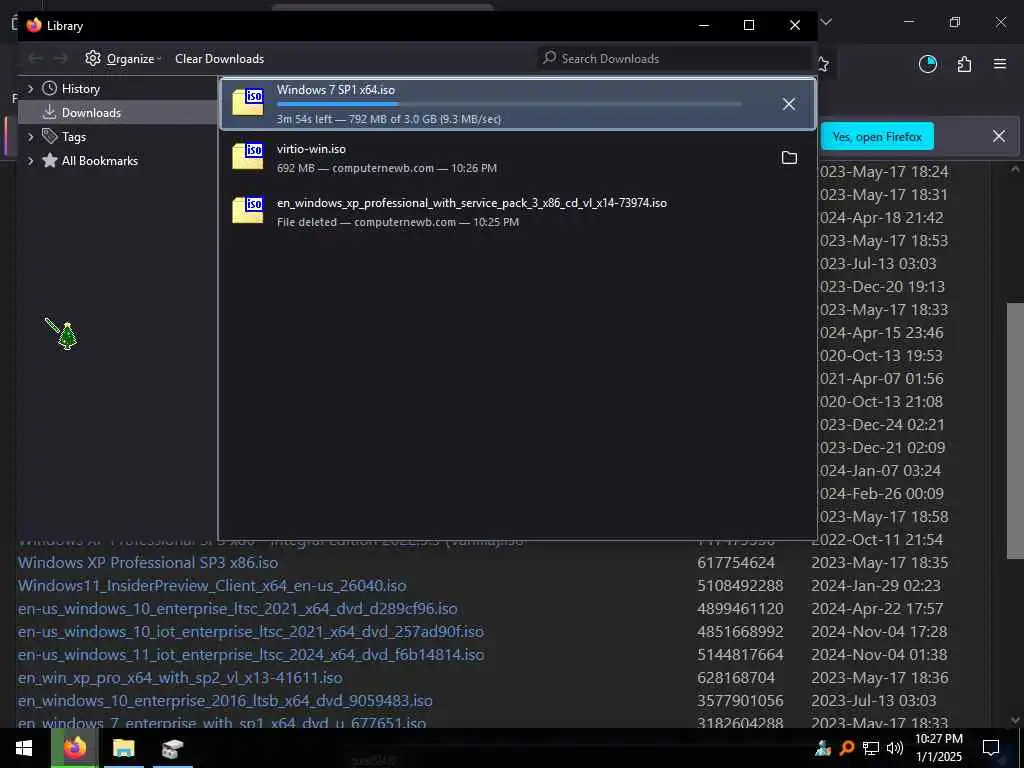Click the History clock icon
1024x768 pixels.
point(50,88)
